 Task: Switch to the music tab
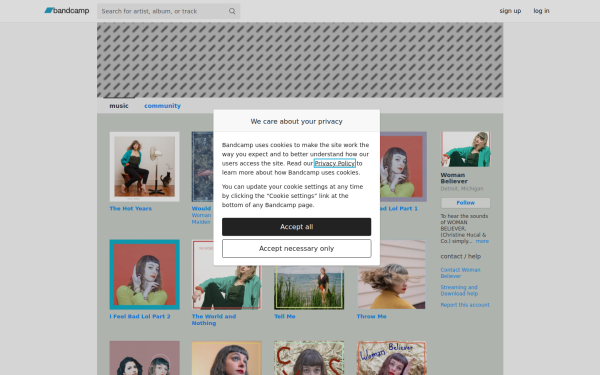click(x=119, y=106)
